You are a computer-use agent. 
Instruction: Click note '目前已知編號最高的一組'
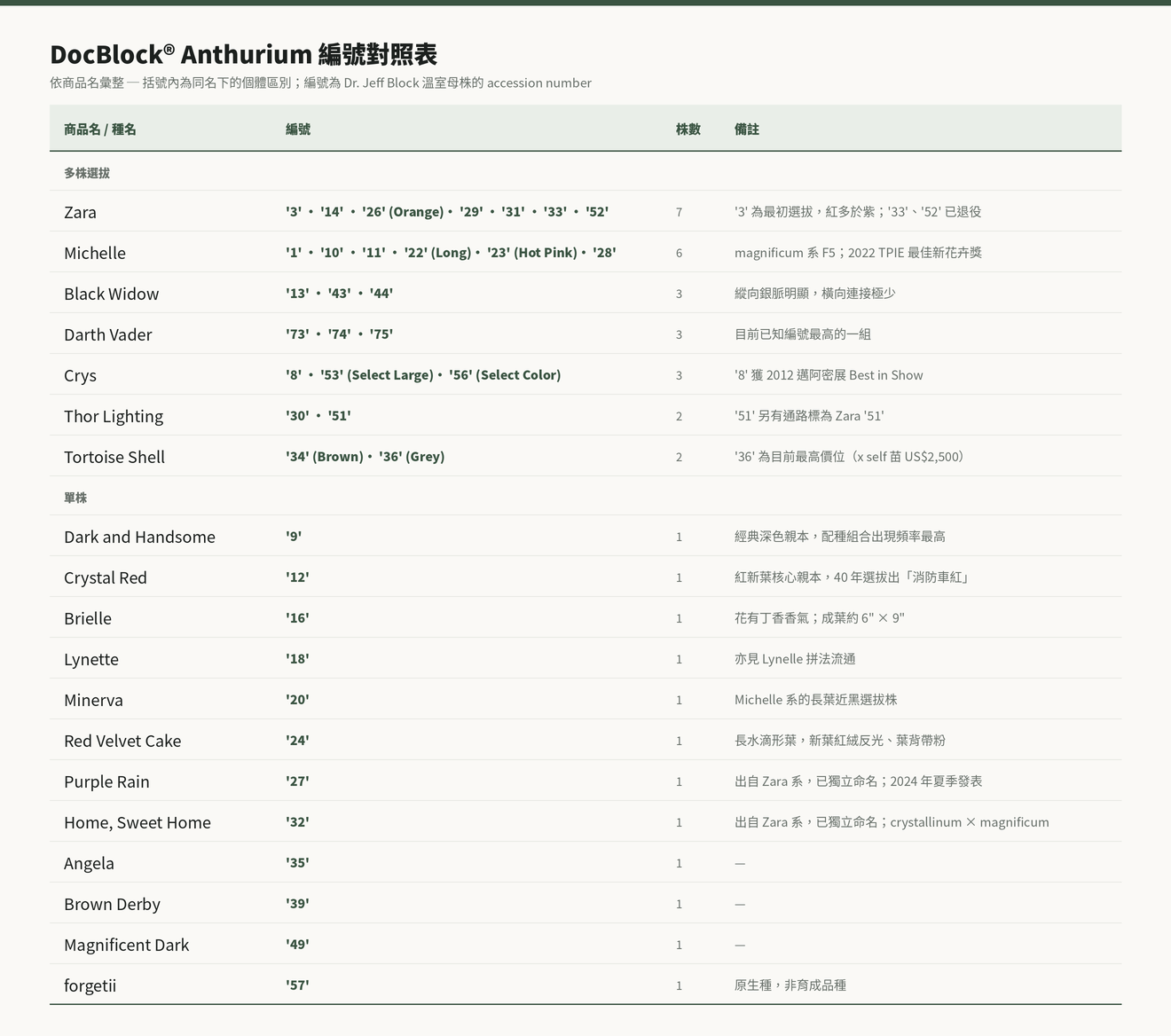point(803,334)
